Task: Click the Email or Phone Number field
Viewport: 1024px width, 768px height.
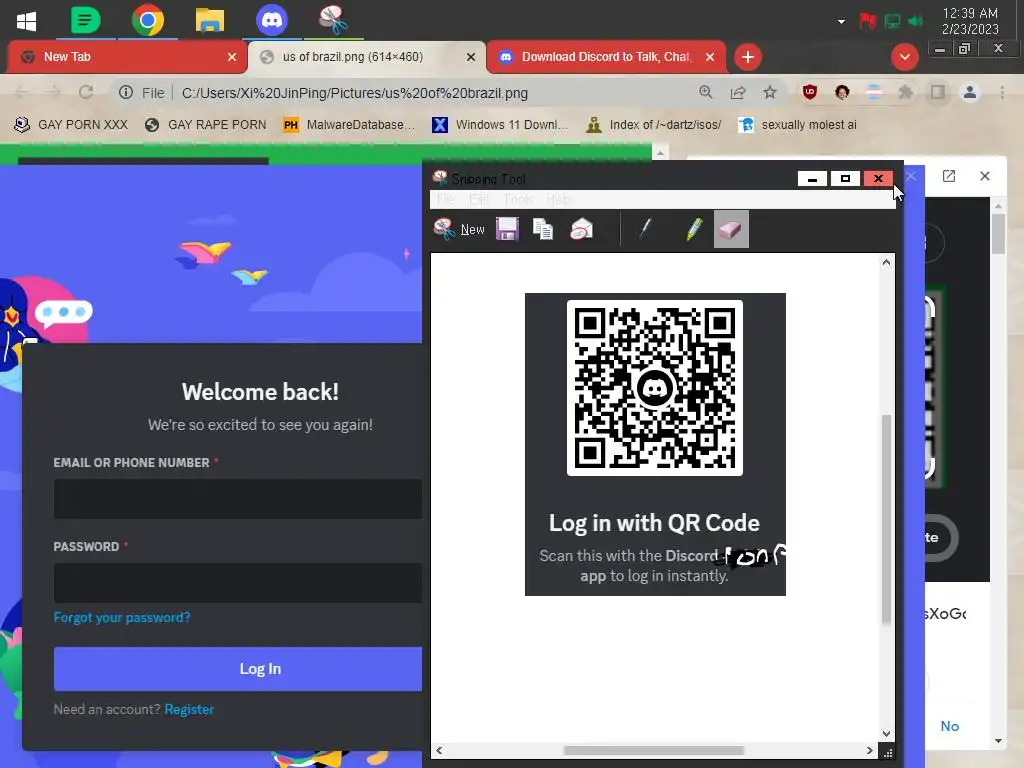Action: [238, 499]
